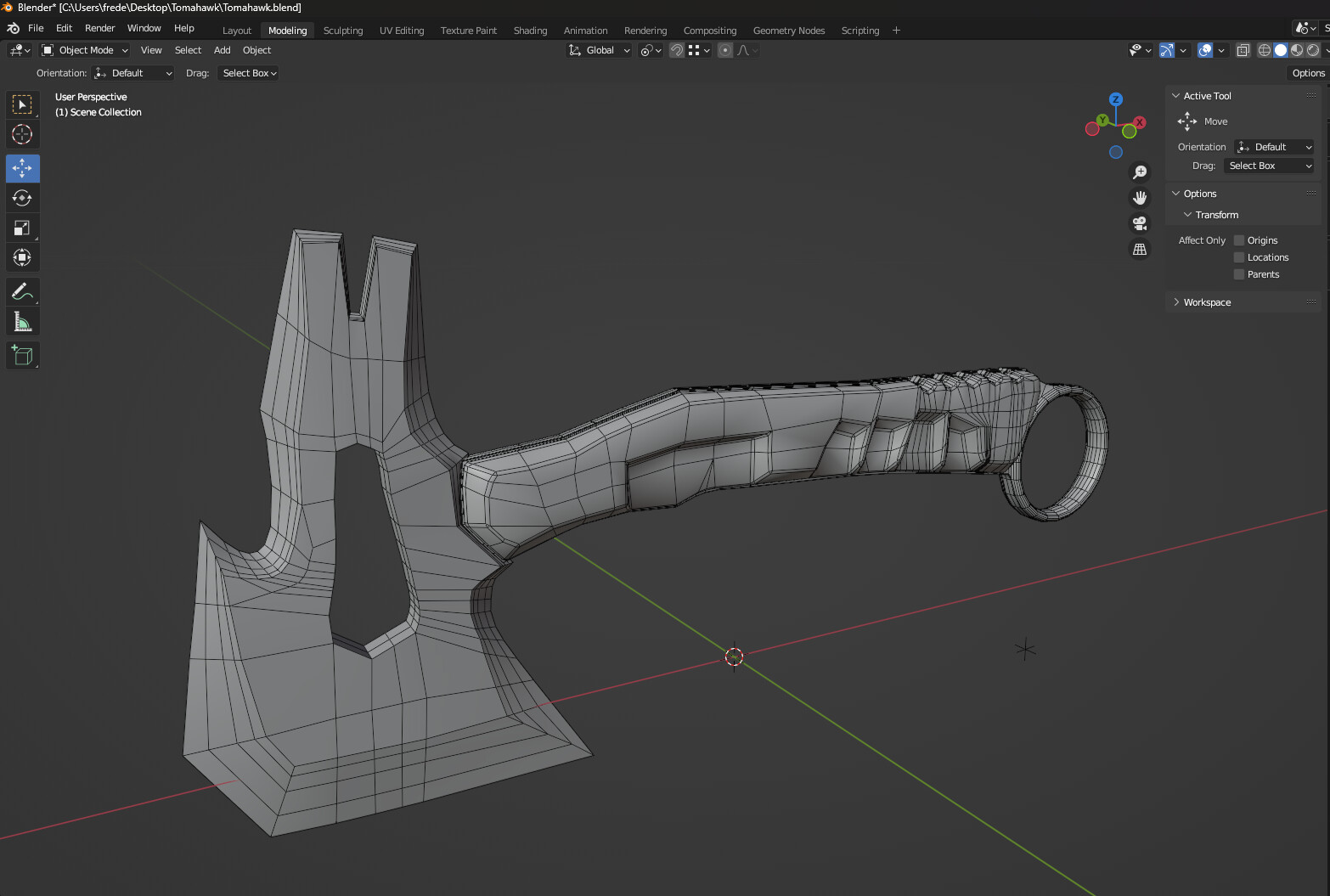Select the Transform tool

[x=22, y=257]
